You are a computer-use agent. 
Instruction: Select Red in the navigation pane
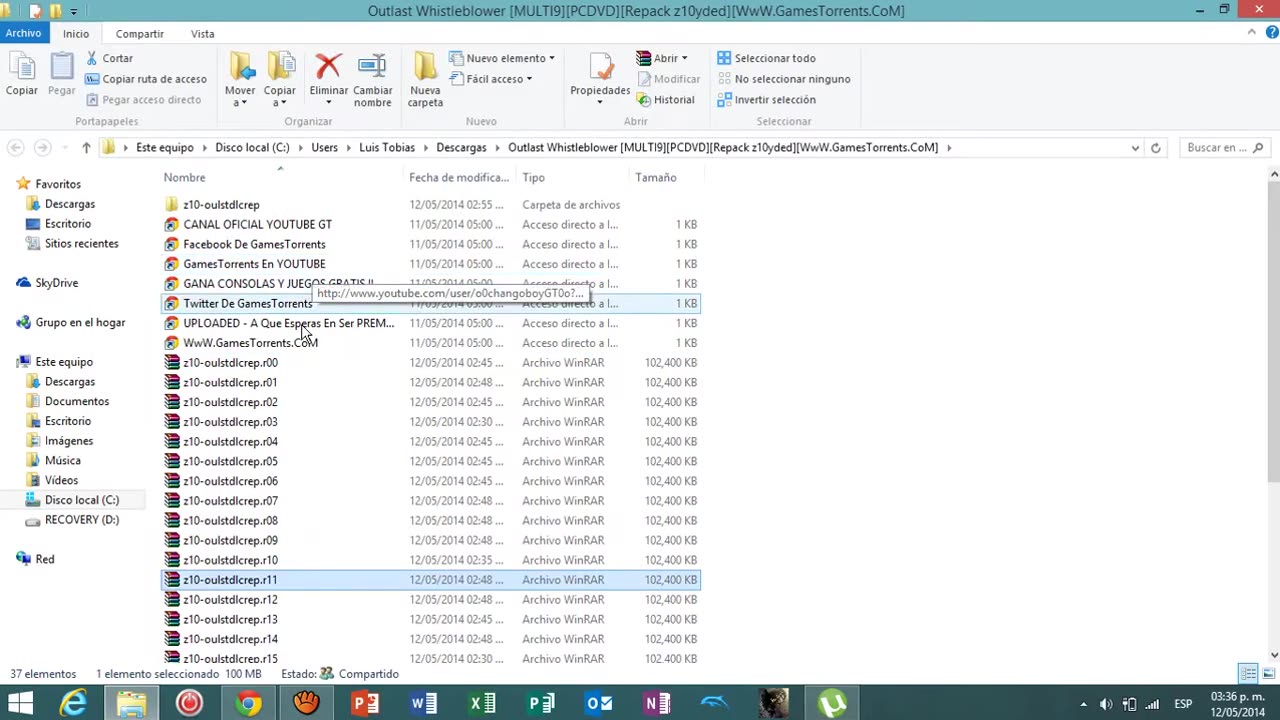44,560
